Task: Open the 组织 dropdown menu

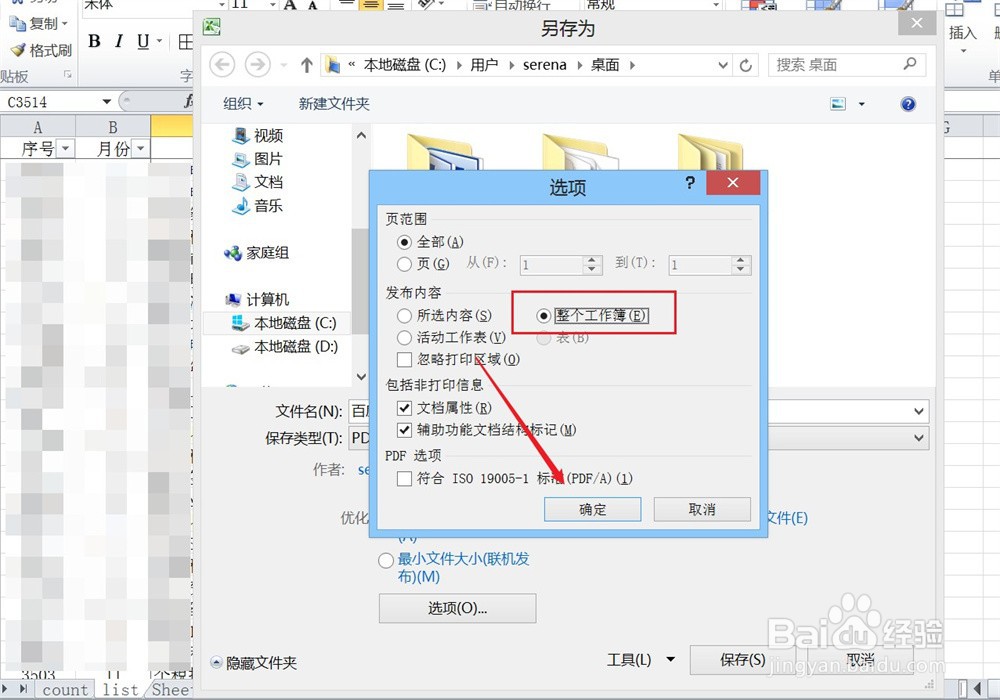Action: (241, 103)
